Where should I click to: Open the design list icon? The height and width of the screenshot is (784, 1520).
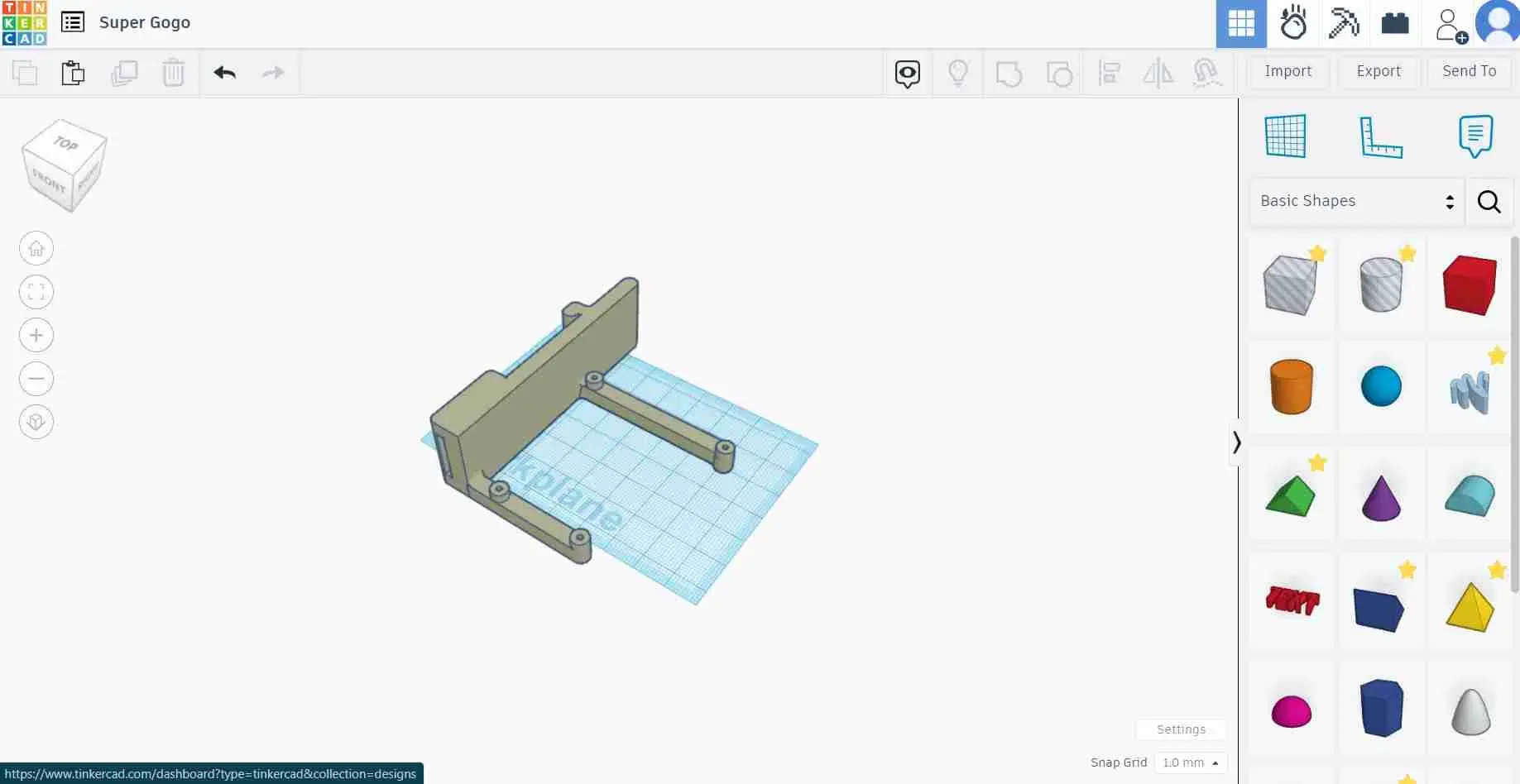[73, 22]
